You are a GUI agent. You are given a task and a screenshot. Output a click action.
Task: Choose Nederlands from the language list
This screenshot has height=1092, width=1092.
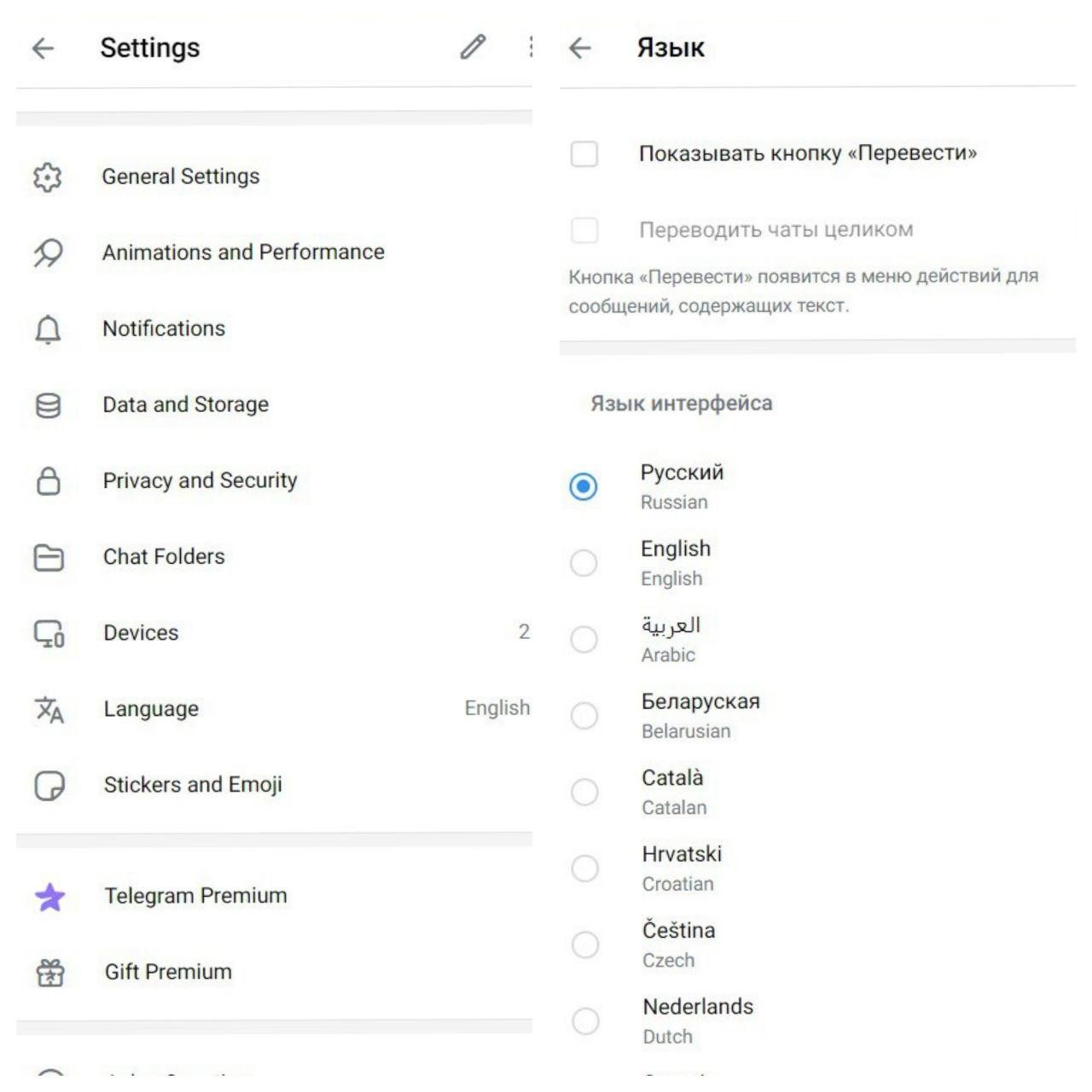pyautogui.click(x=584, y=1020)
